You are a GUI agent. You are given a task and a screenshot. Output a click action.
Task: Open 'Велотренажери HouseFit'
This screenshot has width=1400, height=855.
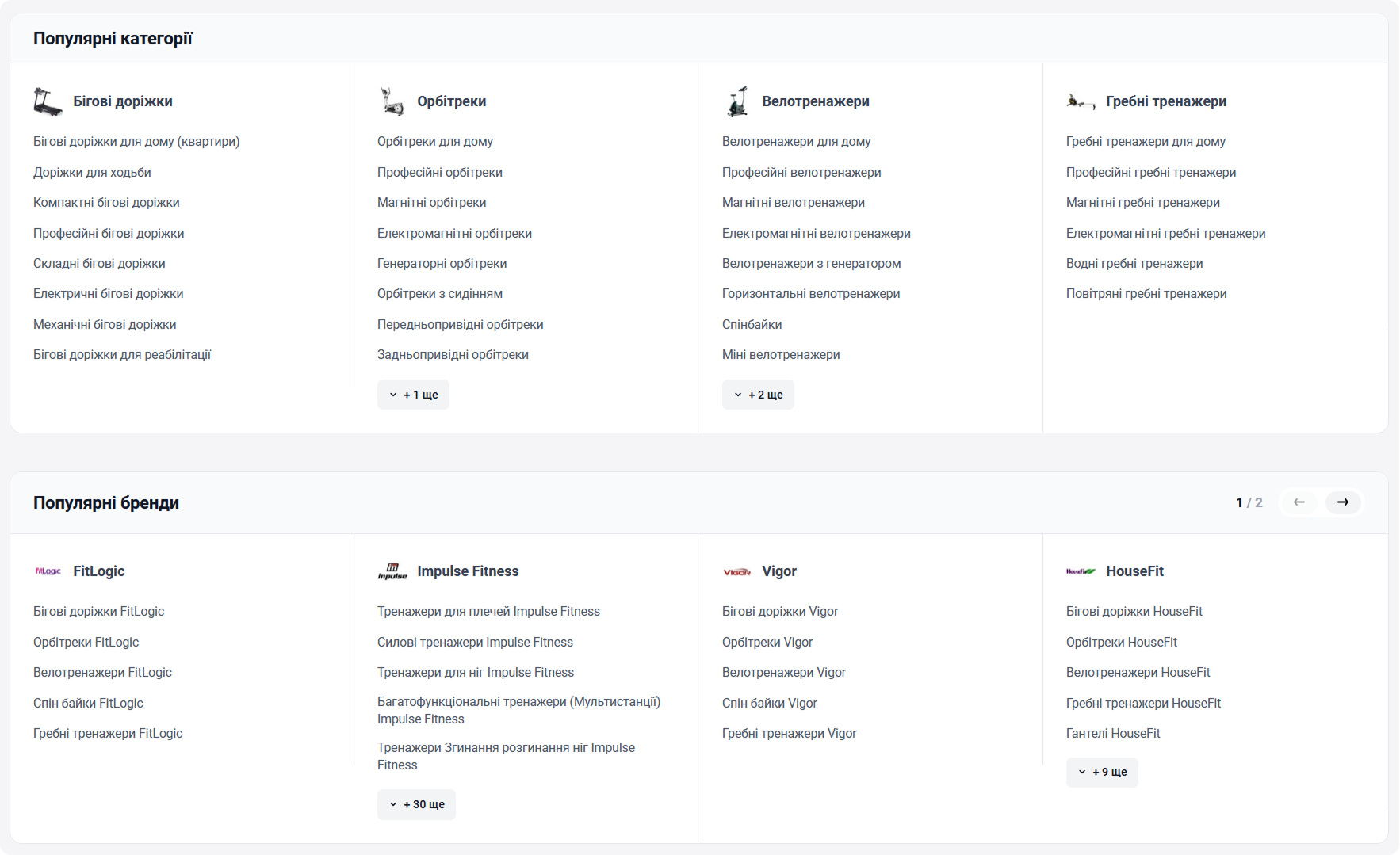[x=1138, y=673]
